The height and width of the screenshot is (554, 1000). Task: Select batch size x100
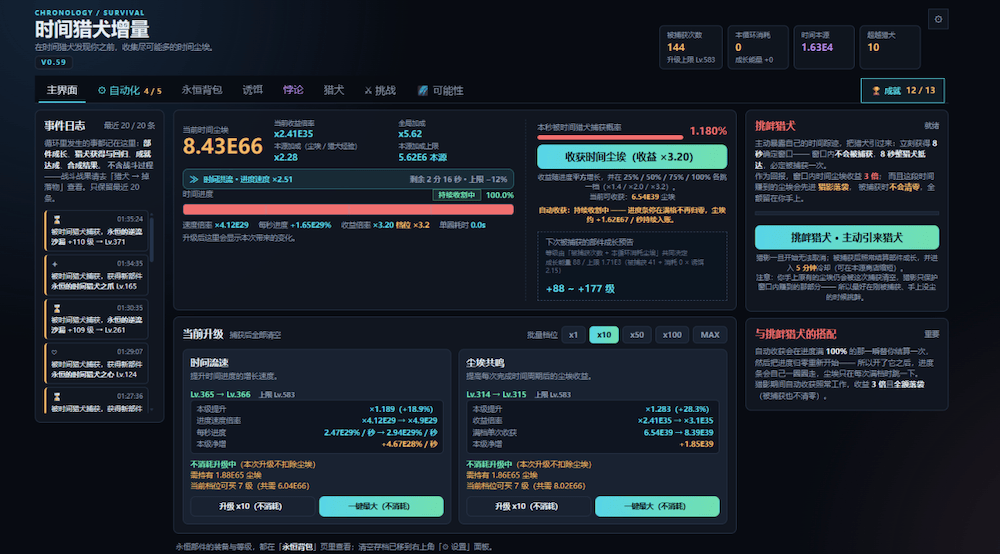point(672,335)
